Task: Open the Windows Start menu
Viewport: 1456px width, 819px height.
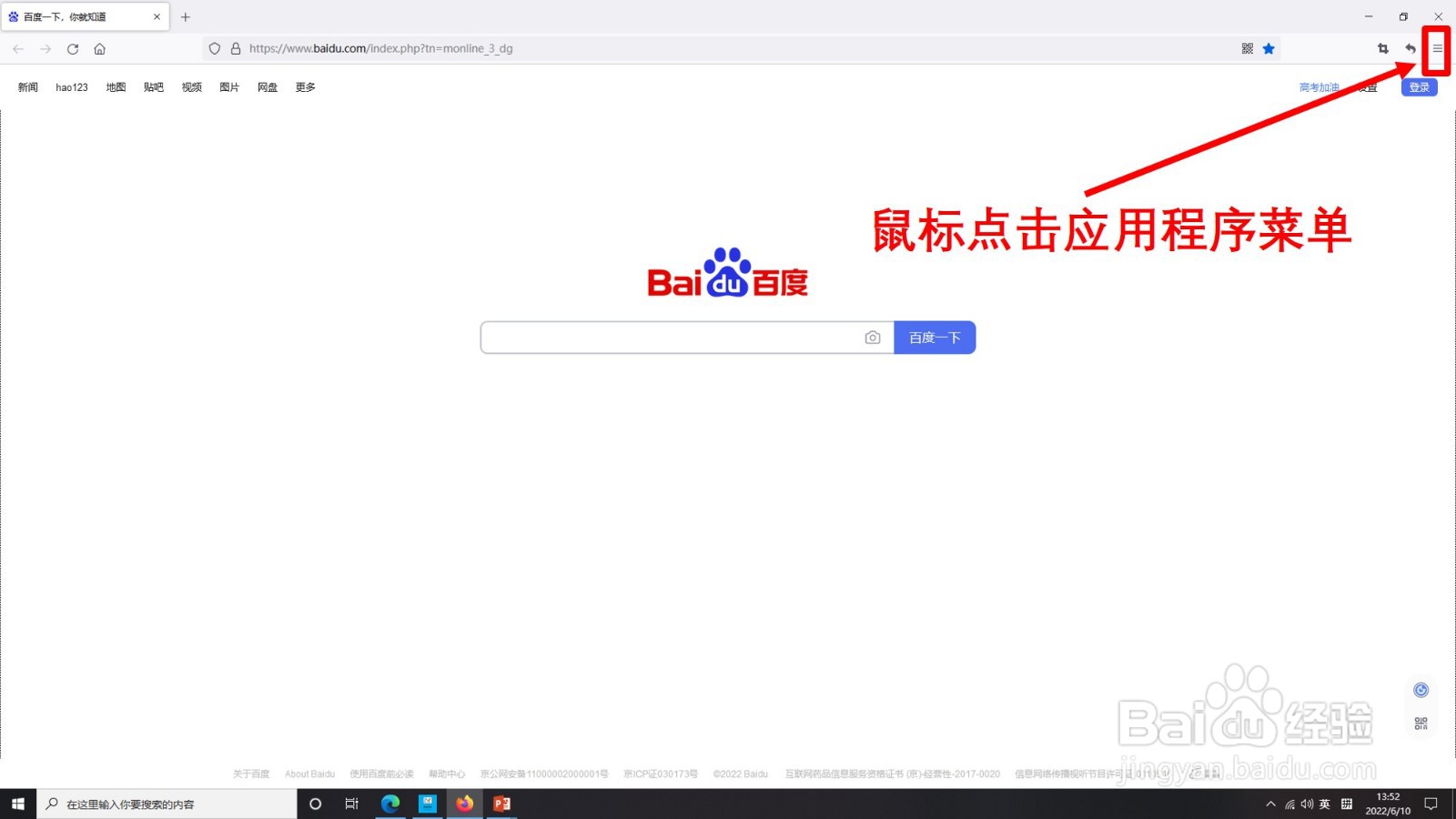Action: point(18,804)
